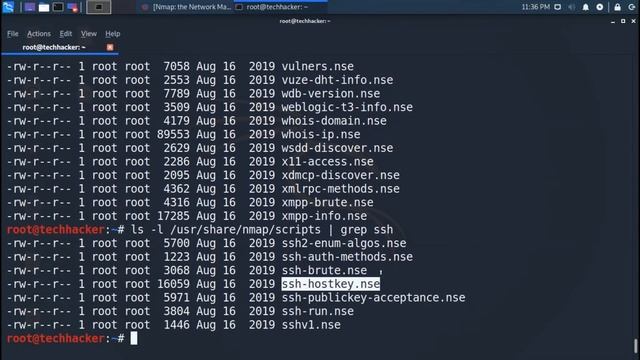Click whois-ip.nse filename
640x360 pixels.
click(x=321, y=134)
